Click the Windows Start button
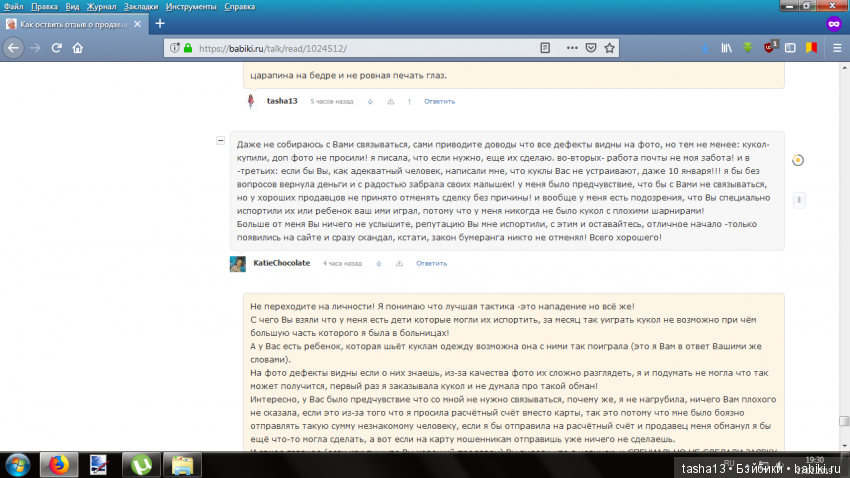This screenshot has height=478, width=850. click(x=18, y=464)
